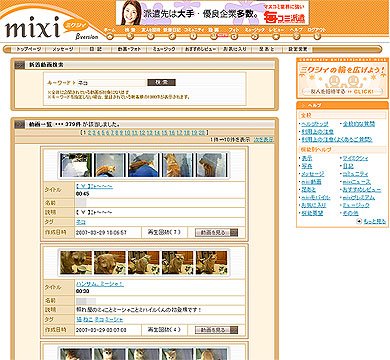Open fourth thumbnail of the ハンサム ミーシャ video

tap(178, 263)
